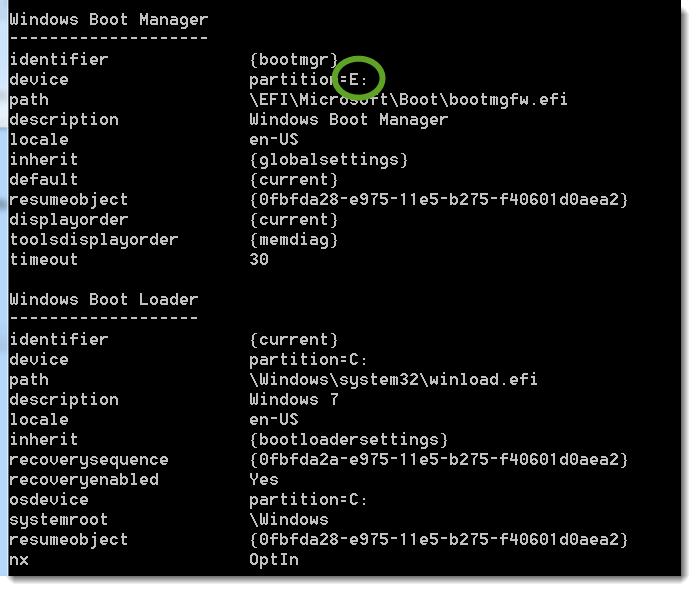The image size is (696, 591).
Task: Click the timeout value 30
Action: click(259, 260)
